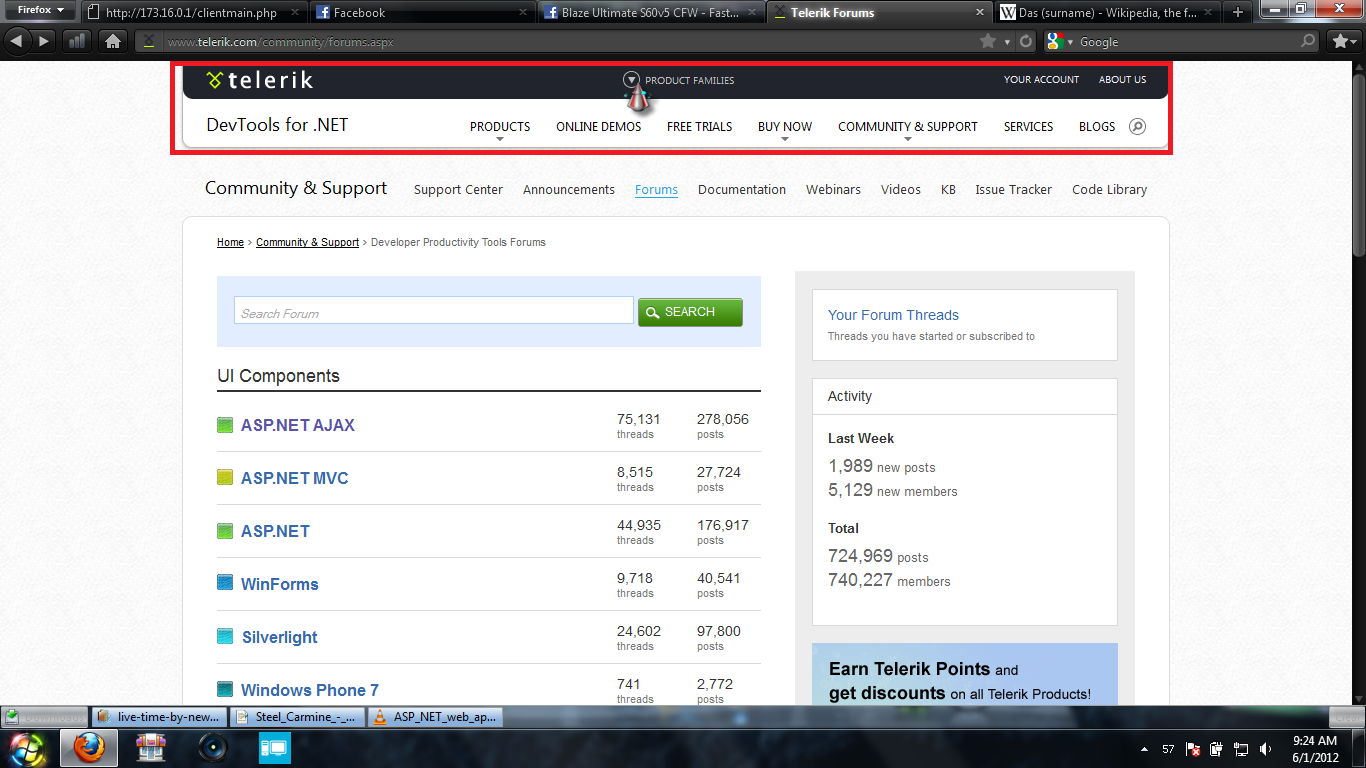
Task: Open a new tab with plus button
Action: click(x=1238, y=12)
